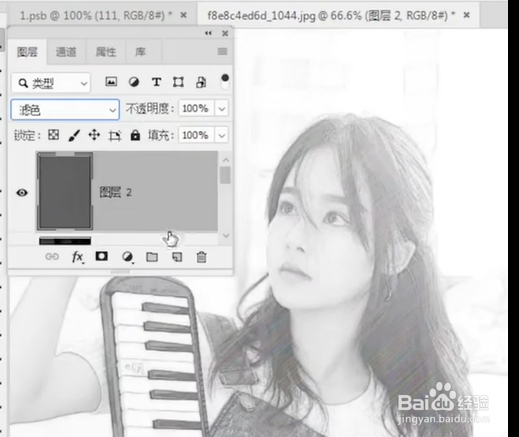Close the f8e8c4ed6d_1044.jpg document tab

click(467, 15)
